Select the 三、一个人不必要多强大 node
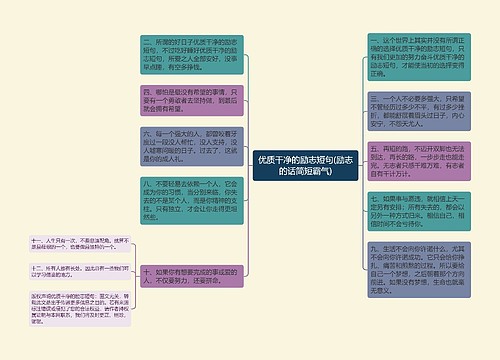The width and height of the screenshot is (500, 360). coord(419,111)
